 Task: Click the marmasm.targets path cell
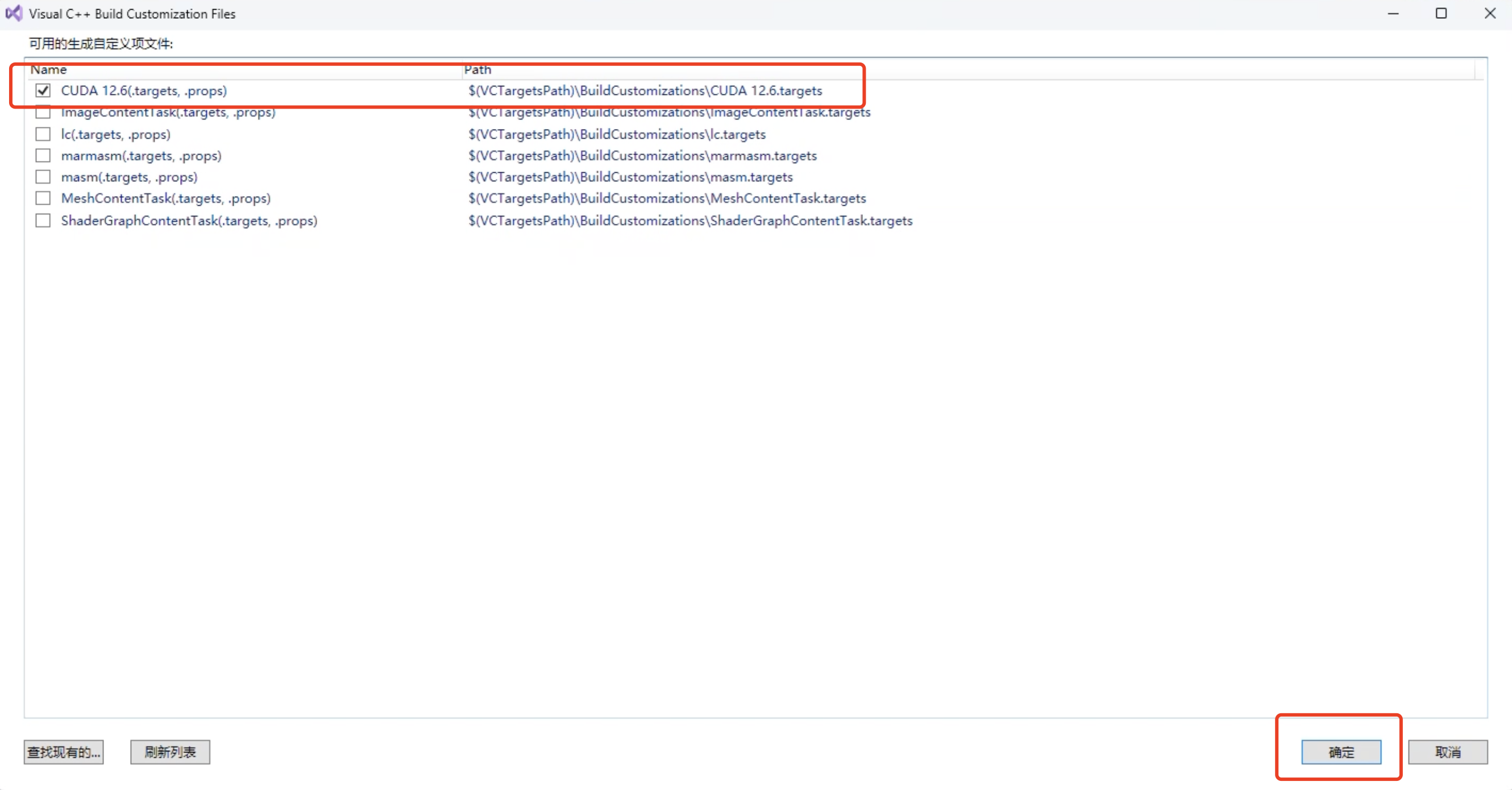click(x=642, y=156)
